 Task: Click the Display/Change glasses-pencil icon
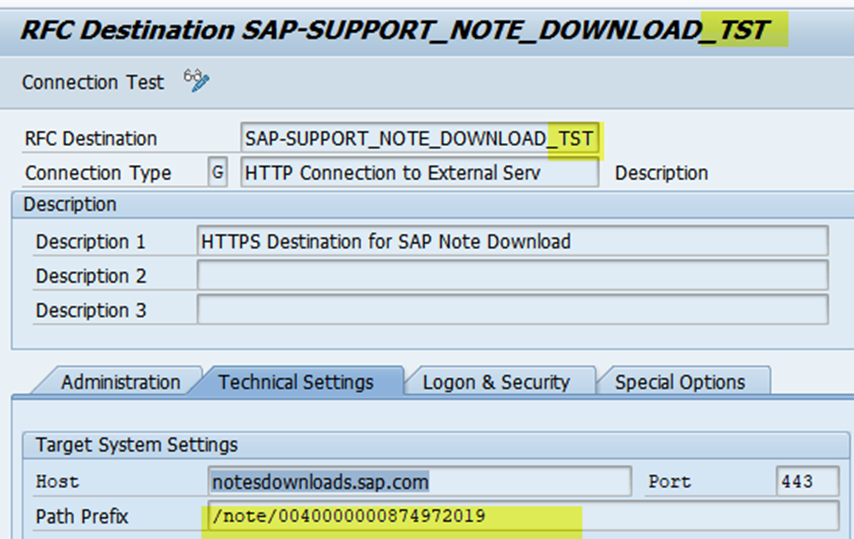[x=196, y=81]
